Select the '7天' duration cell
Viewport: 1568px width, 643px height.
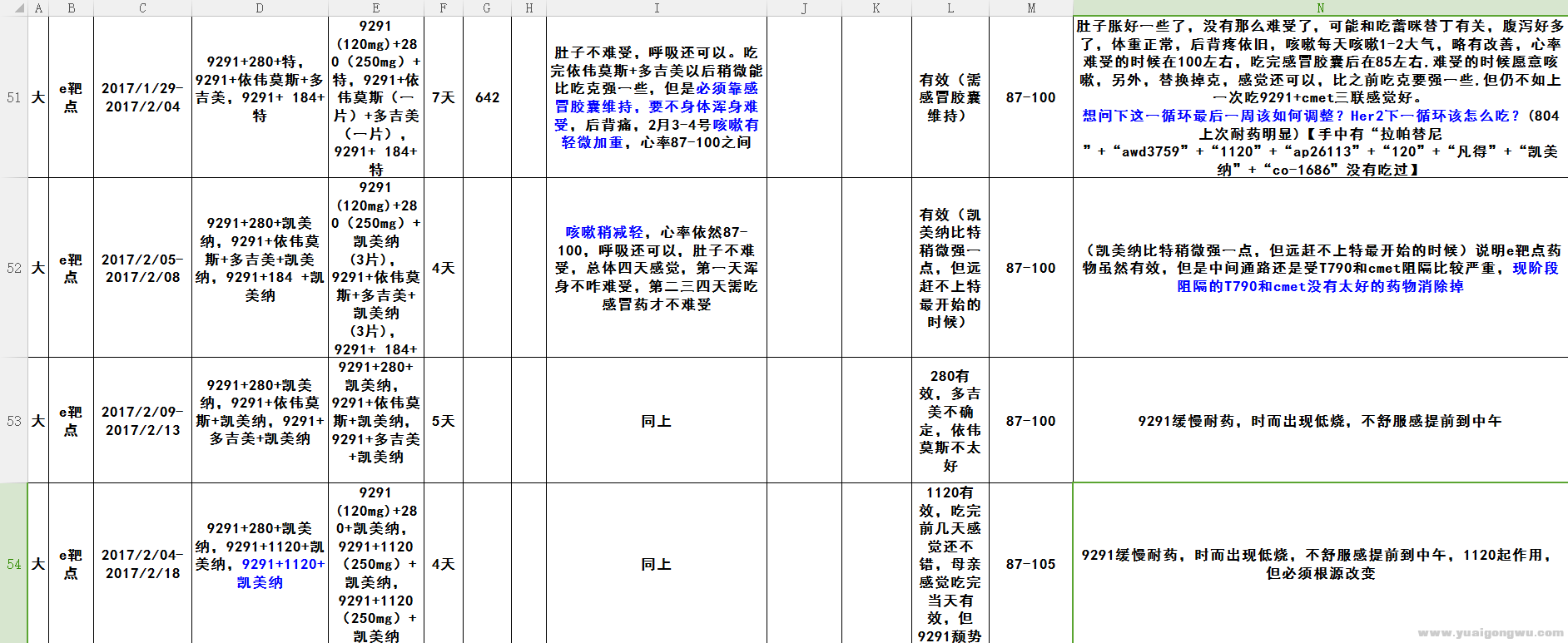pos(444,97)
